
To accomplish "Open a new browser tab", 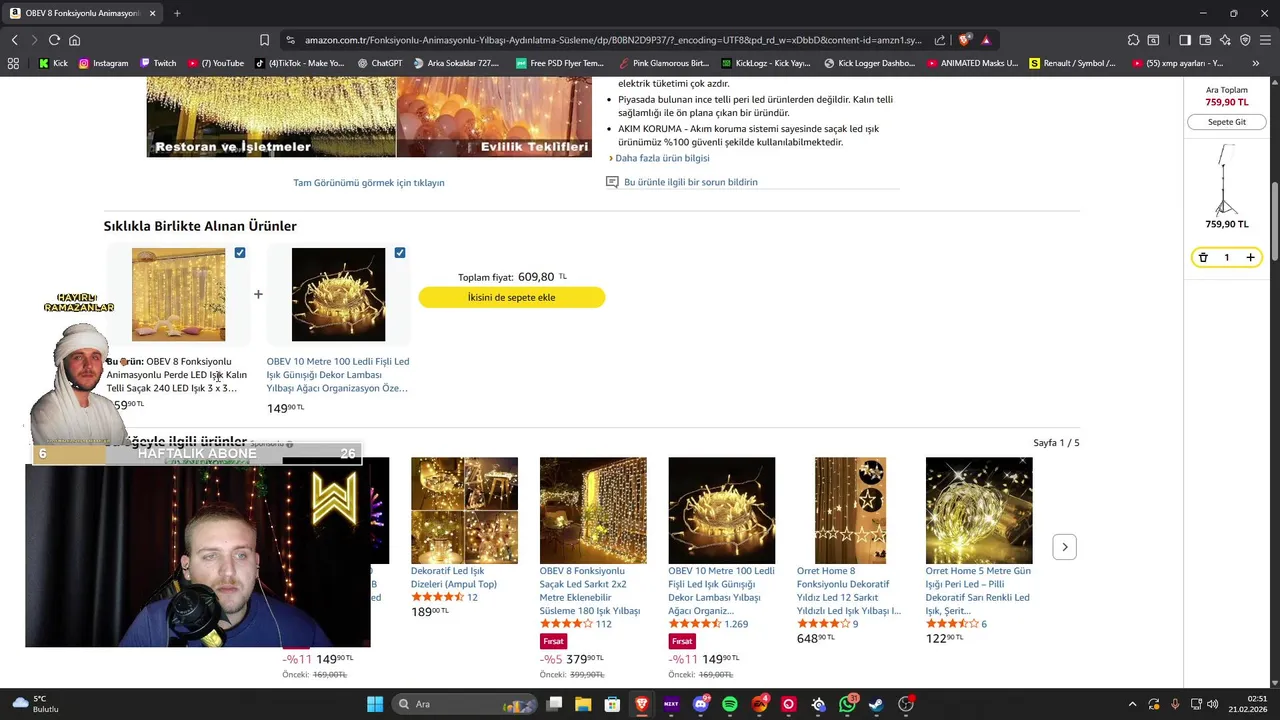I will [x=177, y=13].
